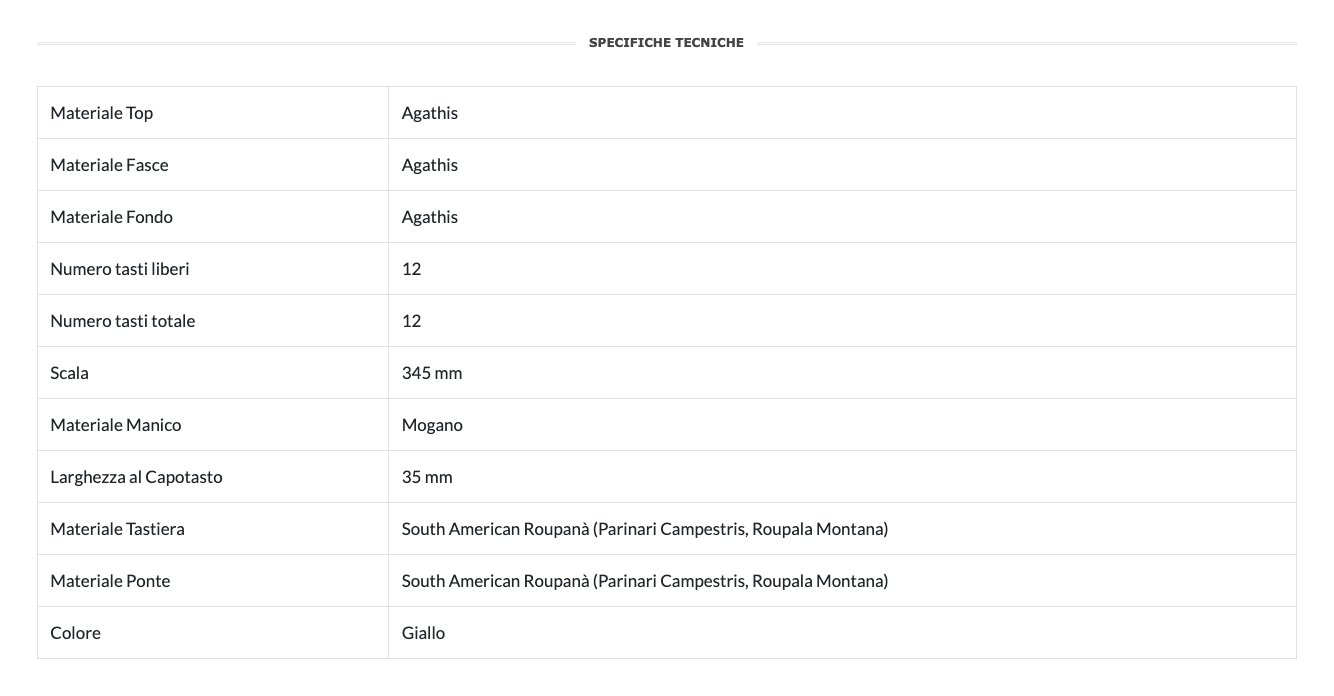
Task: Click the 12 value for tasti liberi
Action: (x=411, y=269)
